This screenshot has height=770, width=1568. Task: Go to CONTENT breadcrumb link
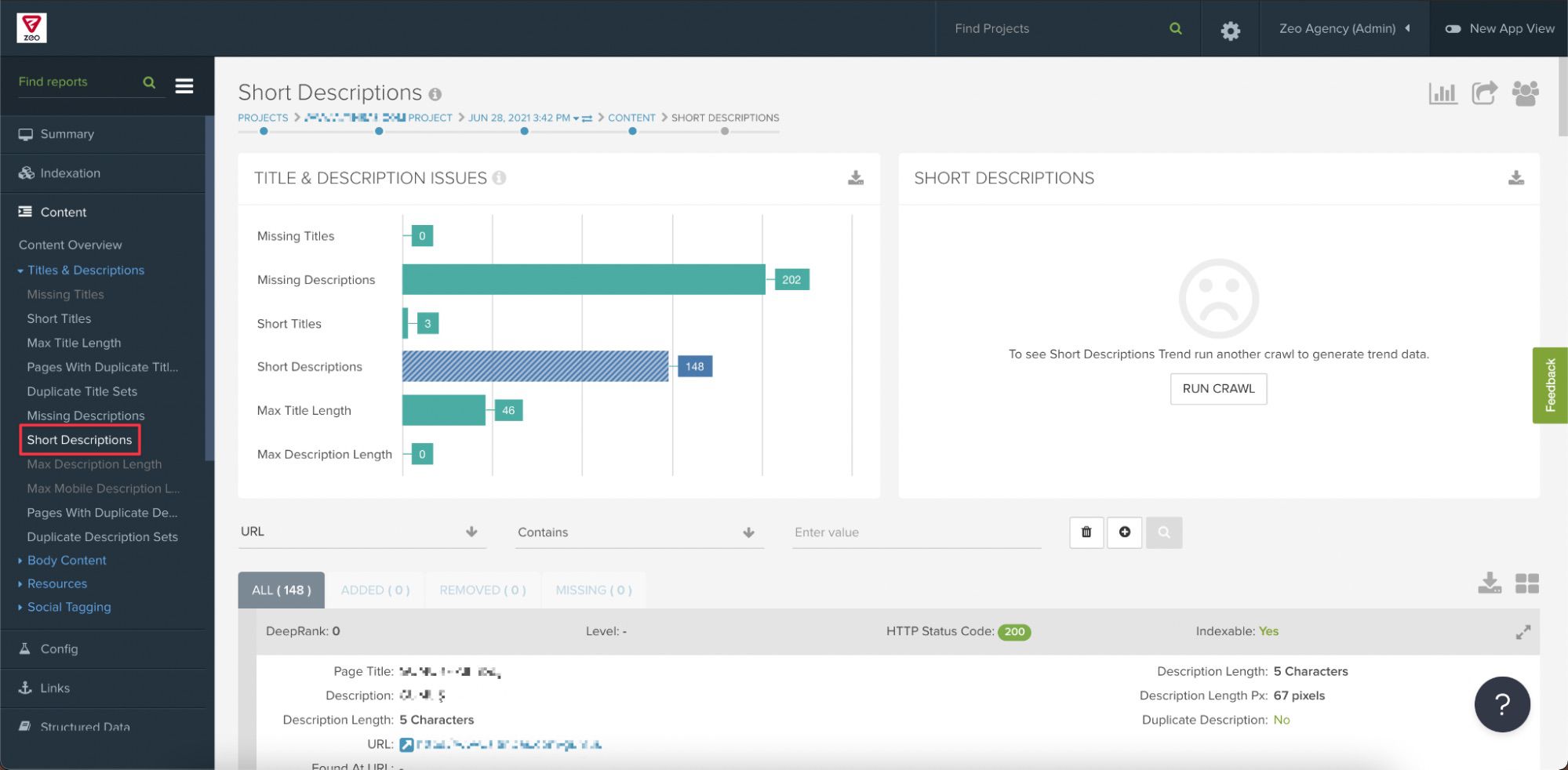click(x=631, y=118)
